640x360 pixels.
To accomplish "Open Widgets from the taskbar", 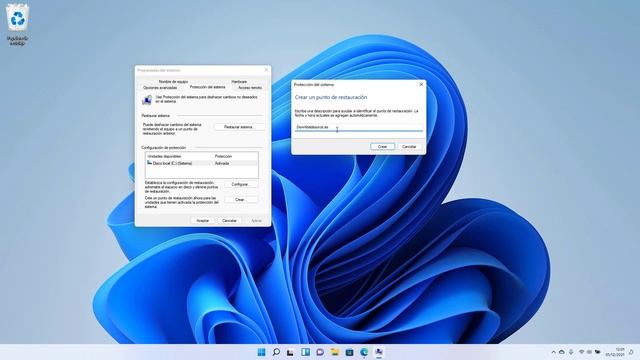I will click(305, 352).
